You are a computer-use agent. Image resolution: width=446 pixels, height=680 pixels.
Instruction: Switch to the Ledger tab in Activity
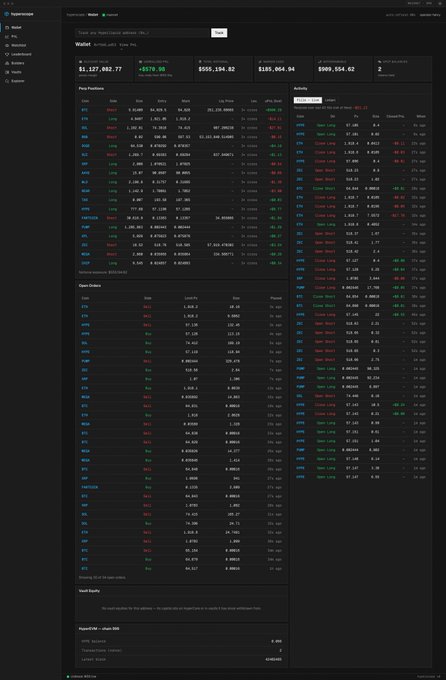coord(330,100)
